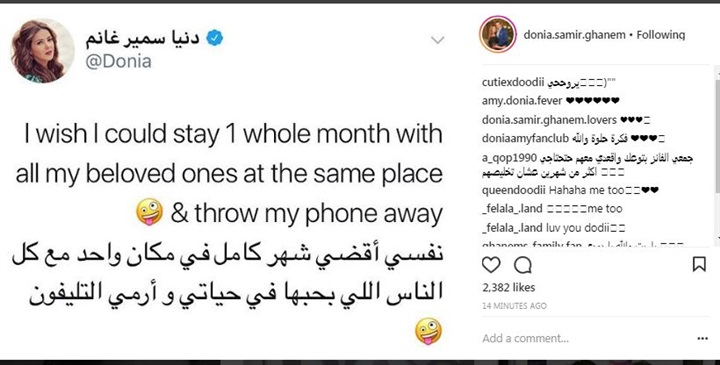Visit queendoodii commenter profile

click(514, 190)
